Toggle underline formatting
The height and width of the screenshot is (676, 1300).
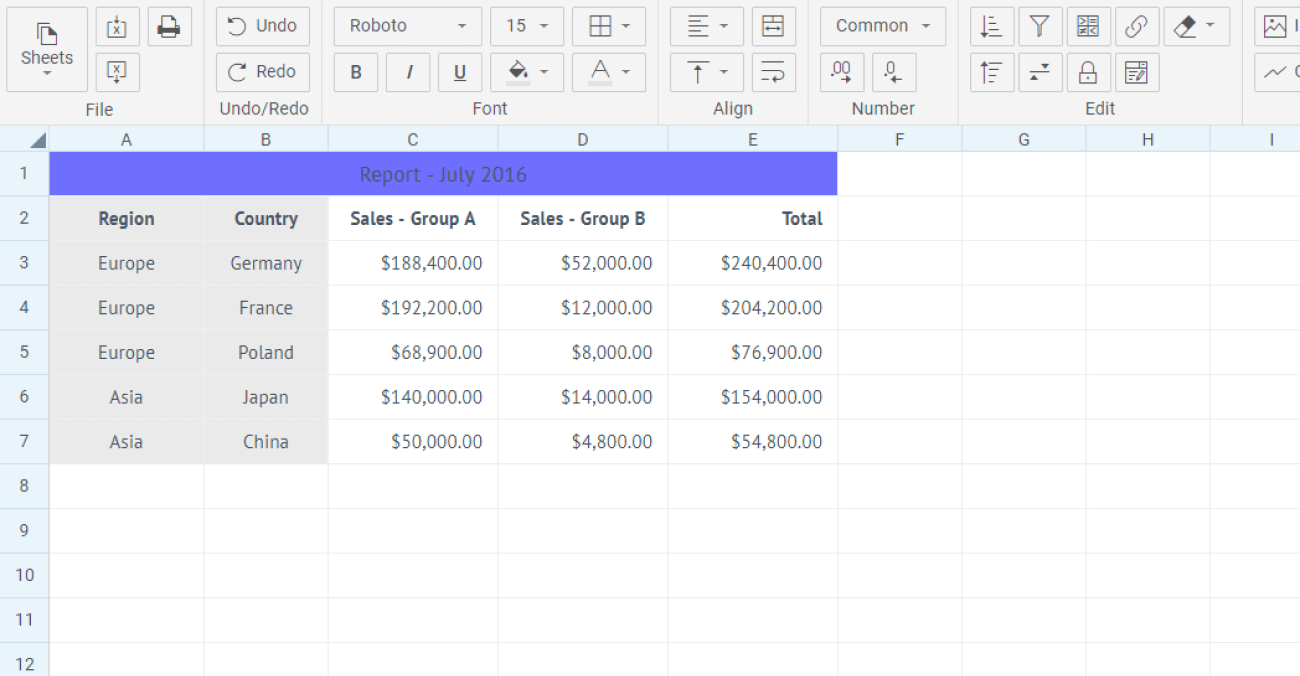pos(460,73)
